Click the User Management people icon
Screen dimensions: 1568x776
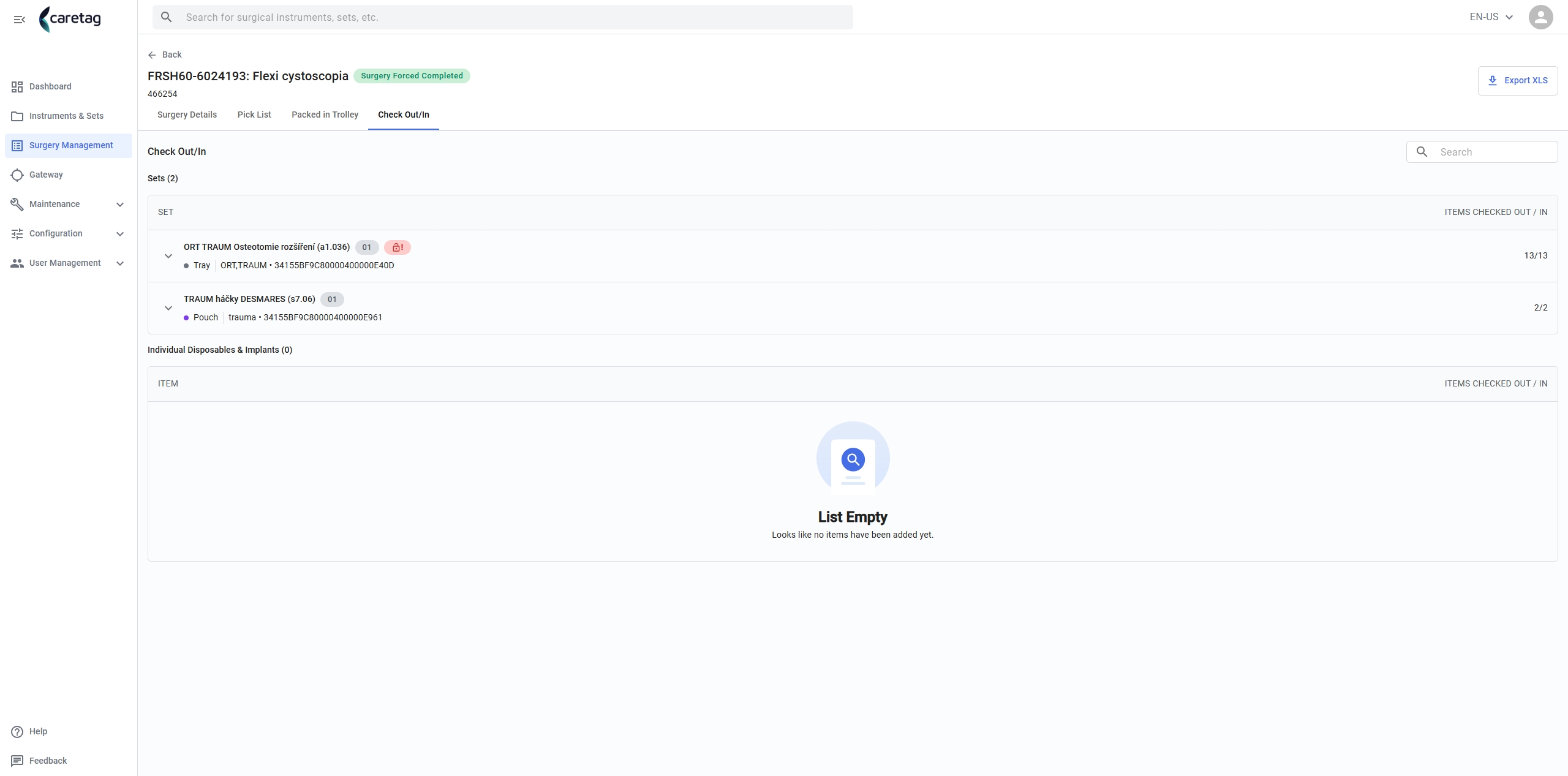17,263
